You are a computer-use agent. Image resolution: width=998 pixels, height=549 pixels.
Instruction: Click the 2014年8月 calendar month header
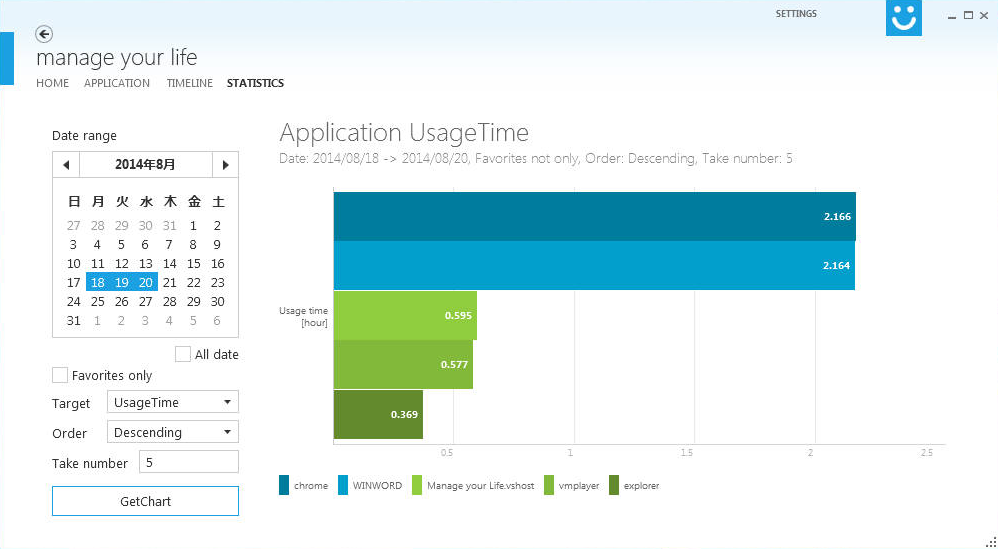coord(145,165)
